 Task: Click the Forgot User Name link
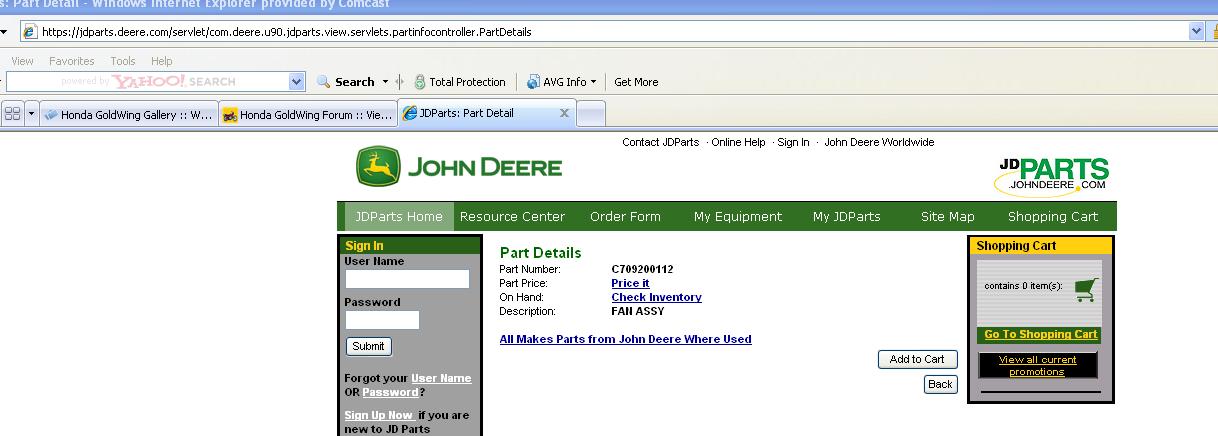[441, 378]
